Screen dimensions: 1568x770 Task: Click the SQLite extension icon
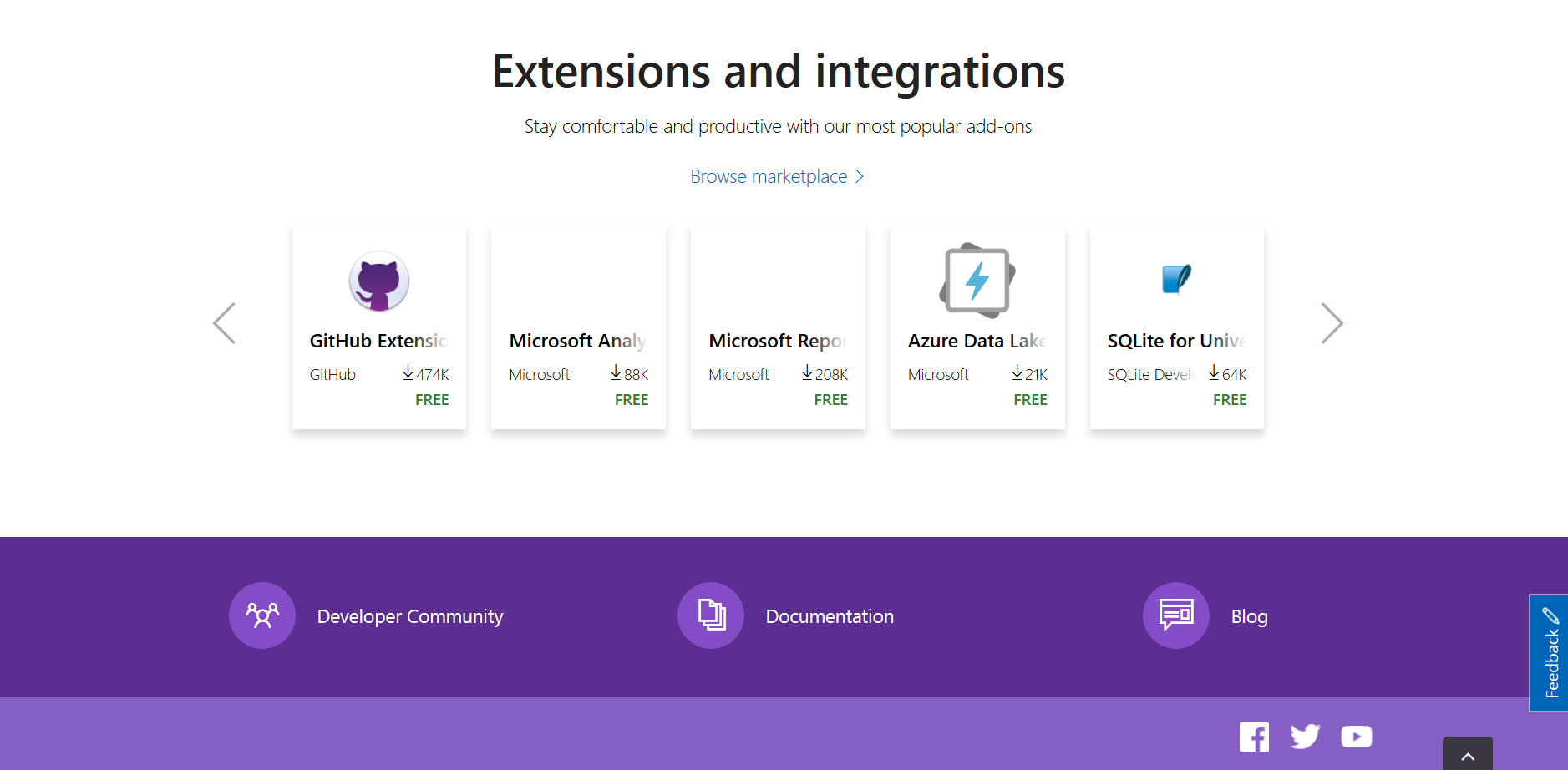(1176, 279)
